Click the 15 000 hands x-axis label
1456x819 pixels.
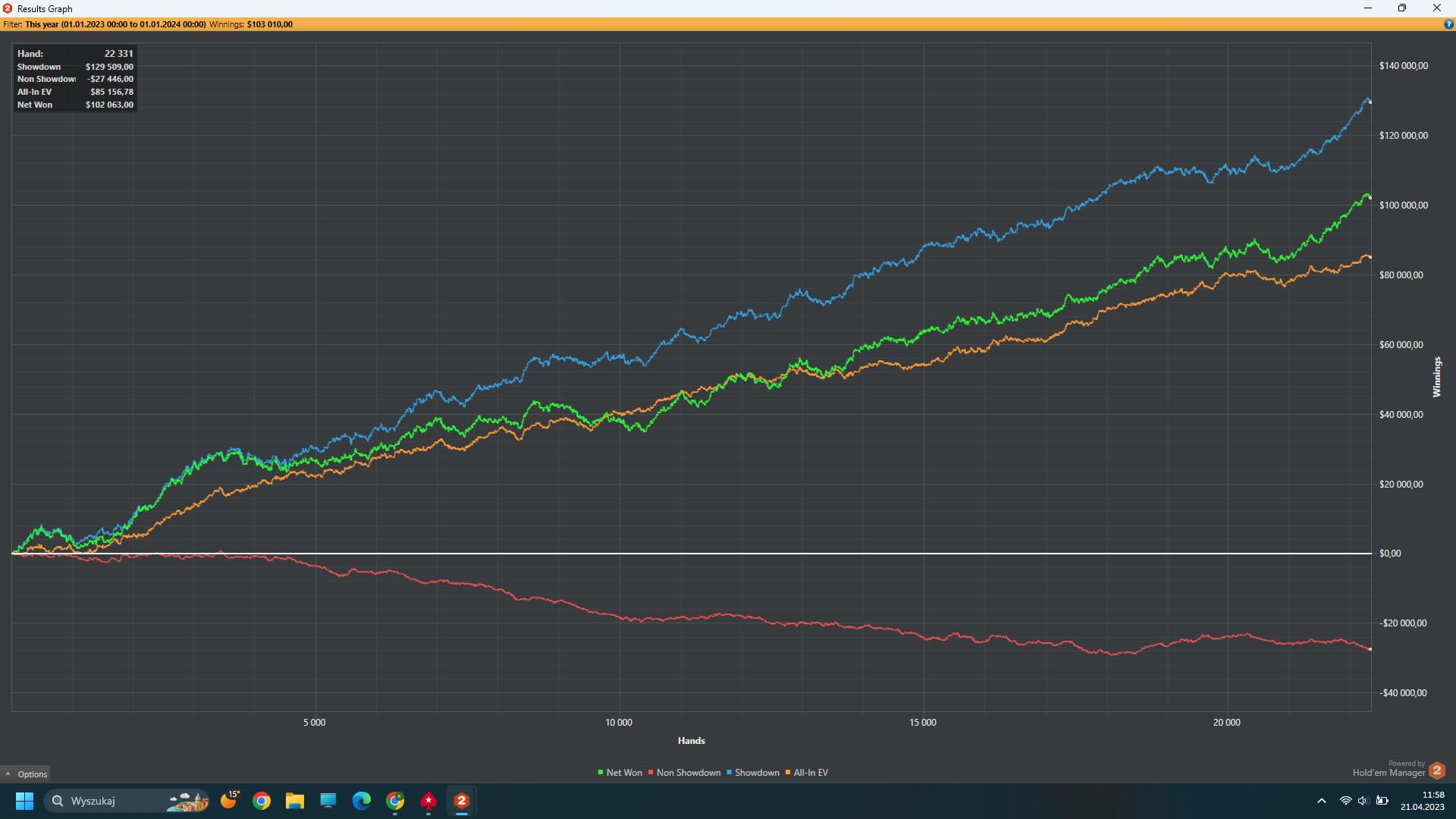click(x=923, y=723)
